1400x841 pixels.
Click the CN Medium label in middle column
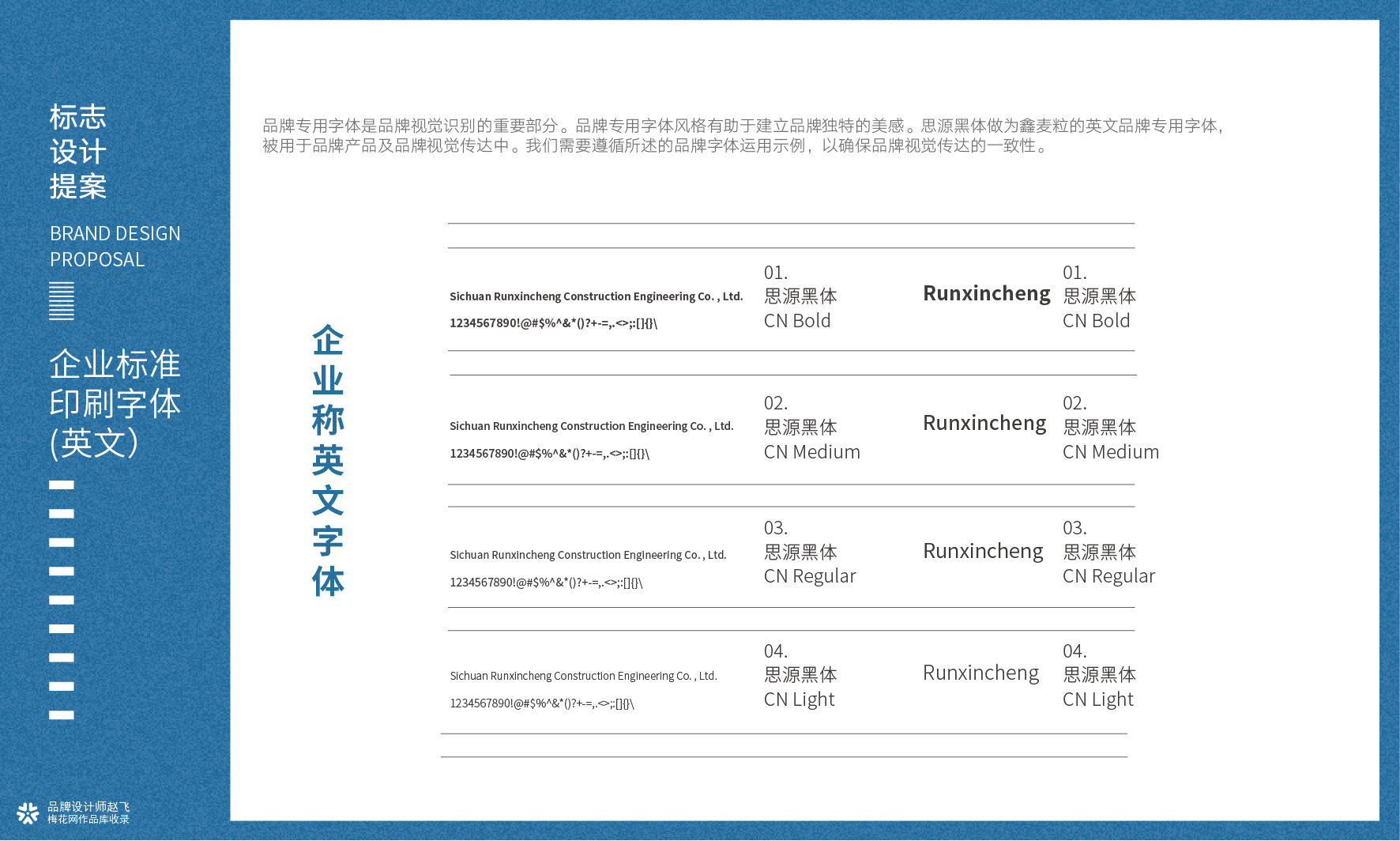point(812,452)
